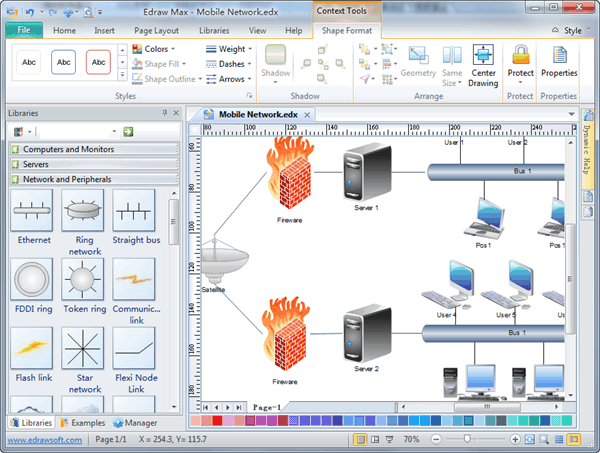600x453 pixels.
Task: Click the Protect padlock icon
Action: click(x=520, y=54)
